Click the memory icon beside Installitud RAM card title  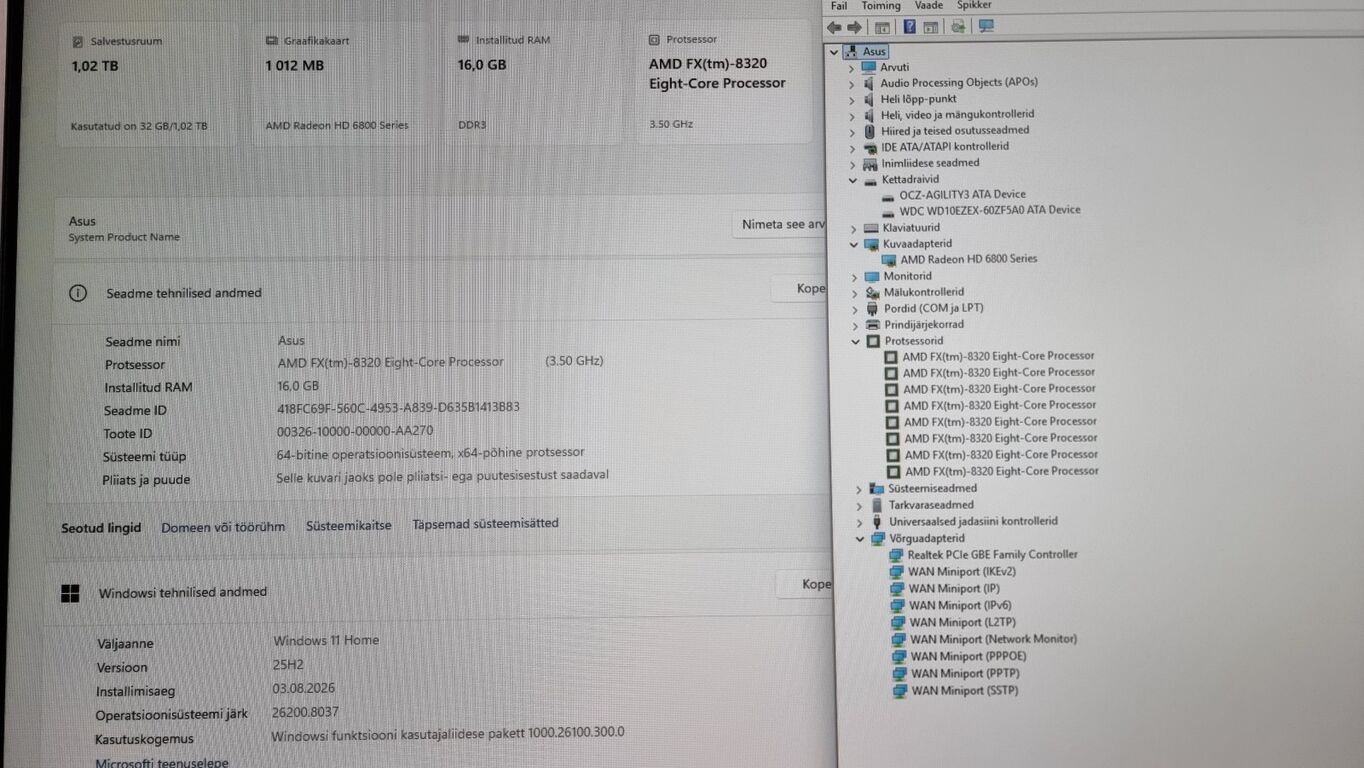tap(463, 40)
